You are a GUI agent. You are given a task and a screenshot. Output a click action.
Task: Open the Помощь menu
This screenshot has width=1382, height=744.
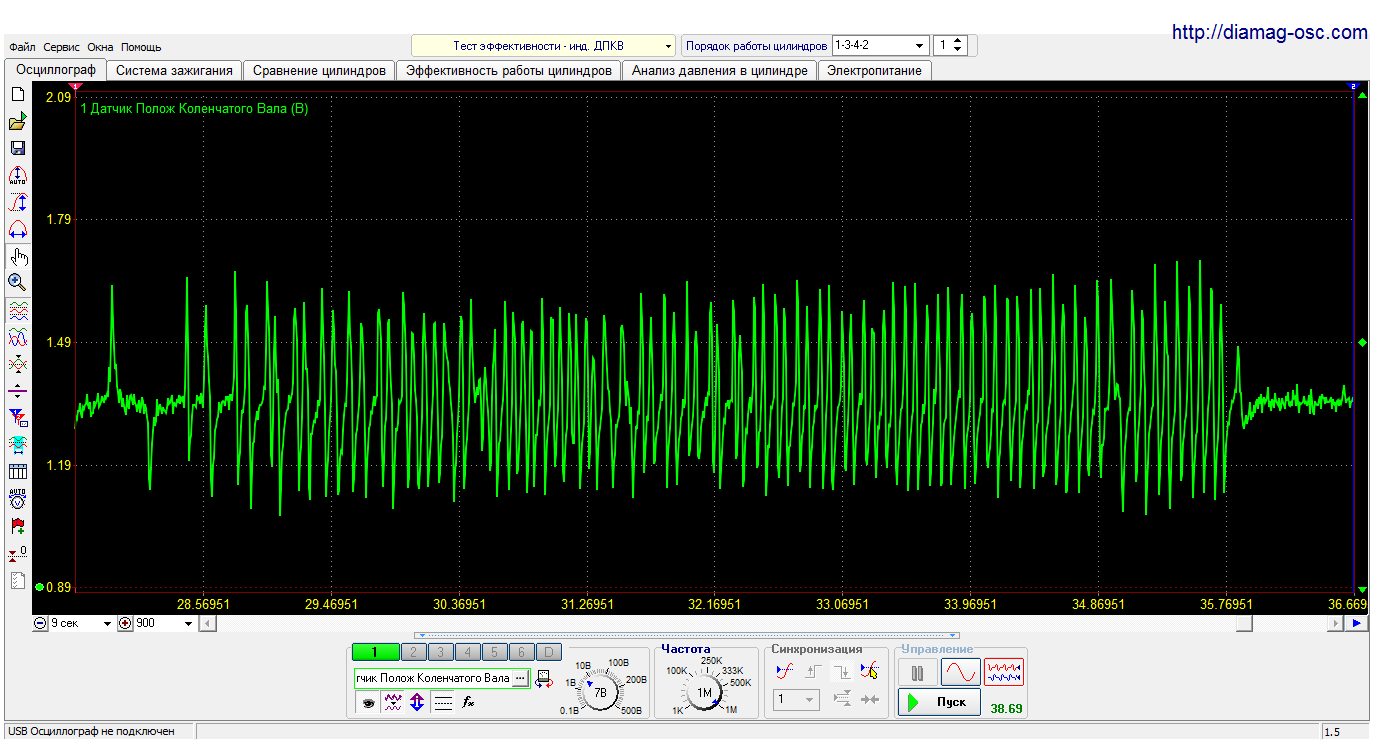(x=141, y=47)
